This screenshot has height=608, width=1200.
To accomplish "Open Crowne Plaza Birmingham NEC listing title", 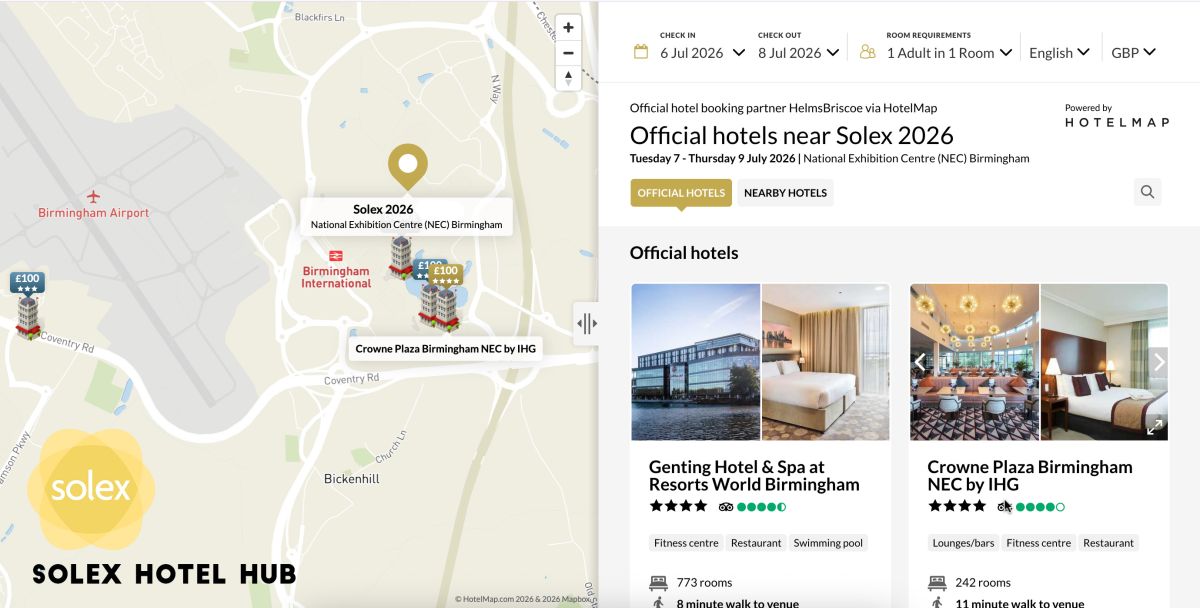I will coord(1030,476).
